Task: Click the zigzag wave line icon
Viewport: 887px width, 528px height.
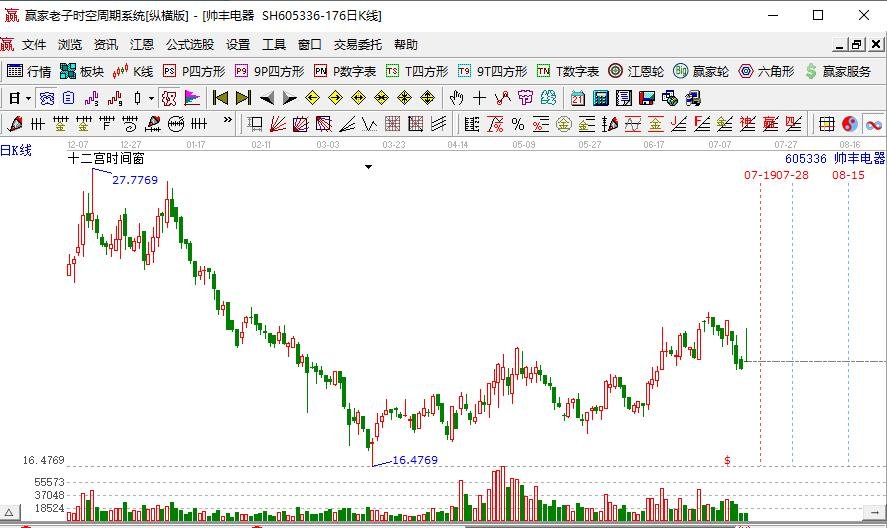Action: tap(370, 125)
